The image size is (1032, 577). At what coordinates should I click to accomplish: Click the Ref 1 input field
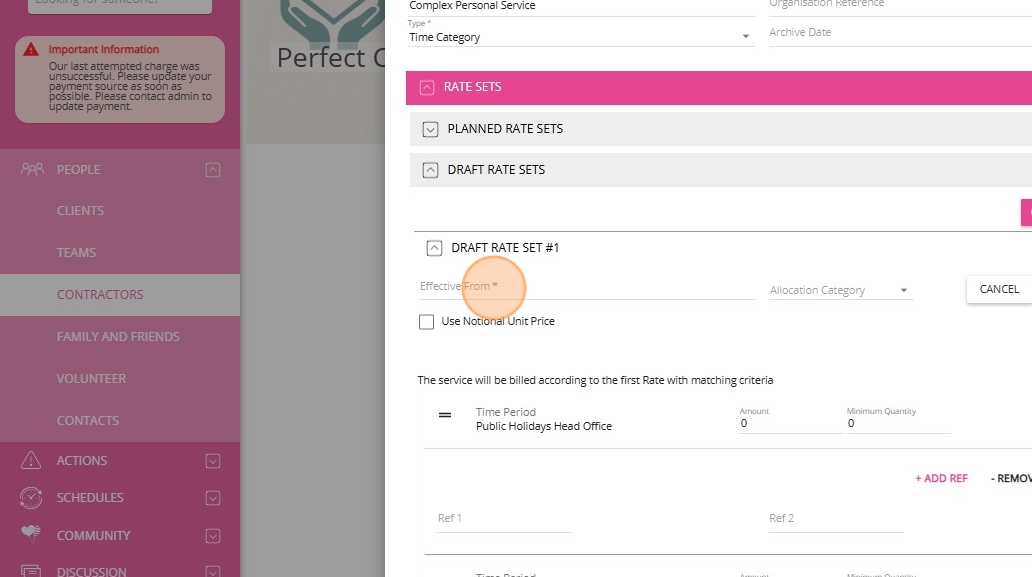[504, 518]
